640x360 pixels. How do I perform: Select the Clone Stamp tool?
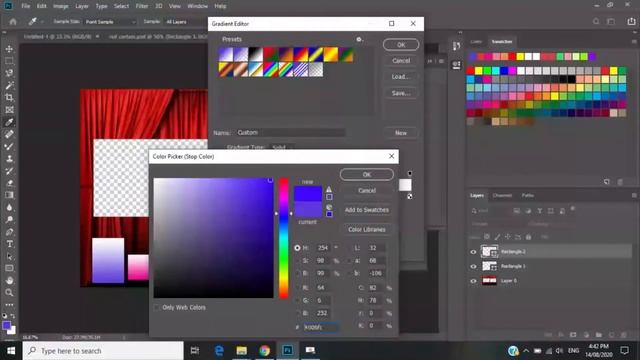coord(9,159)
